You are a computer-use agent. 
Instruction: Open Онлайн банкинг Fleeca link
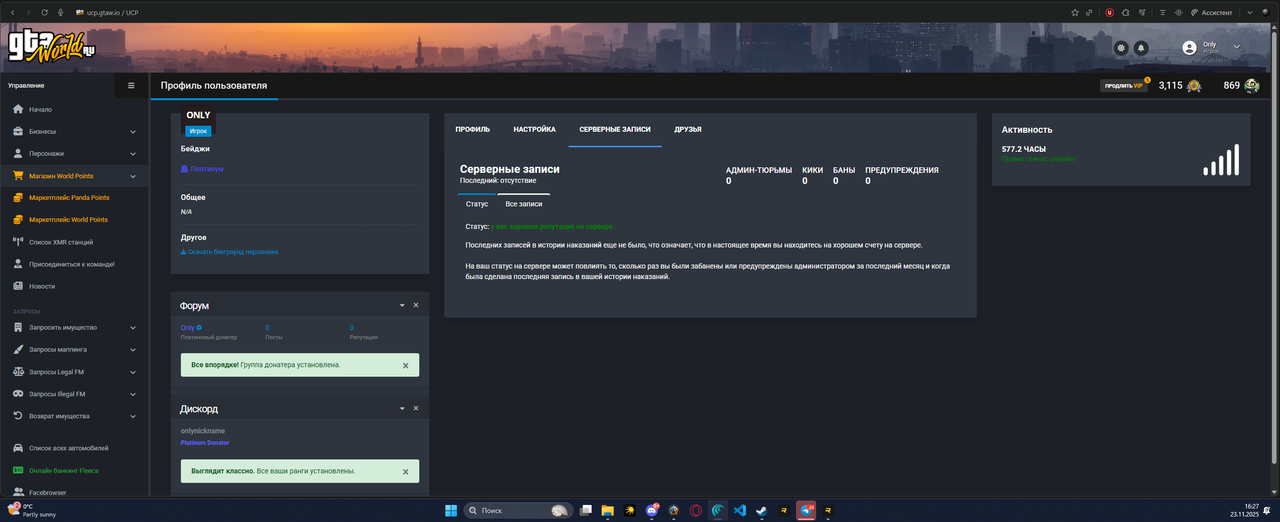[63, 470]
